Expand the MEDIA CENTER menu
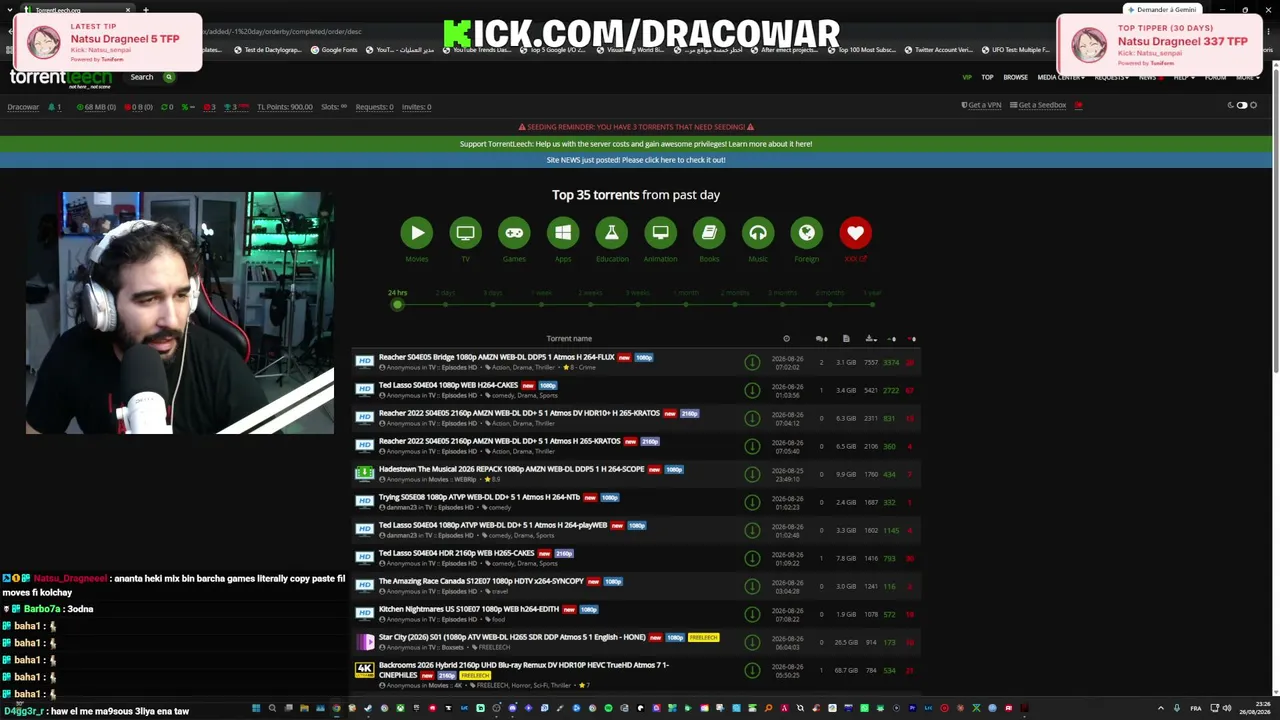Screen dimensions: 1280x720 click(x=1059, y=77)
